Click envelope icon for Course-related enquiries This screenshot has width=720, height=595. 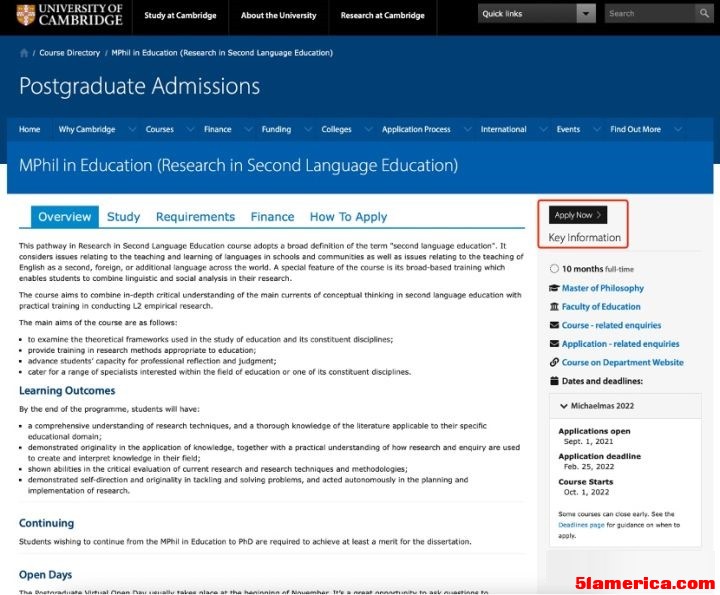[x=554, y=325]
